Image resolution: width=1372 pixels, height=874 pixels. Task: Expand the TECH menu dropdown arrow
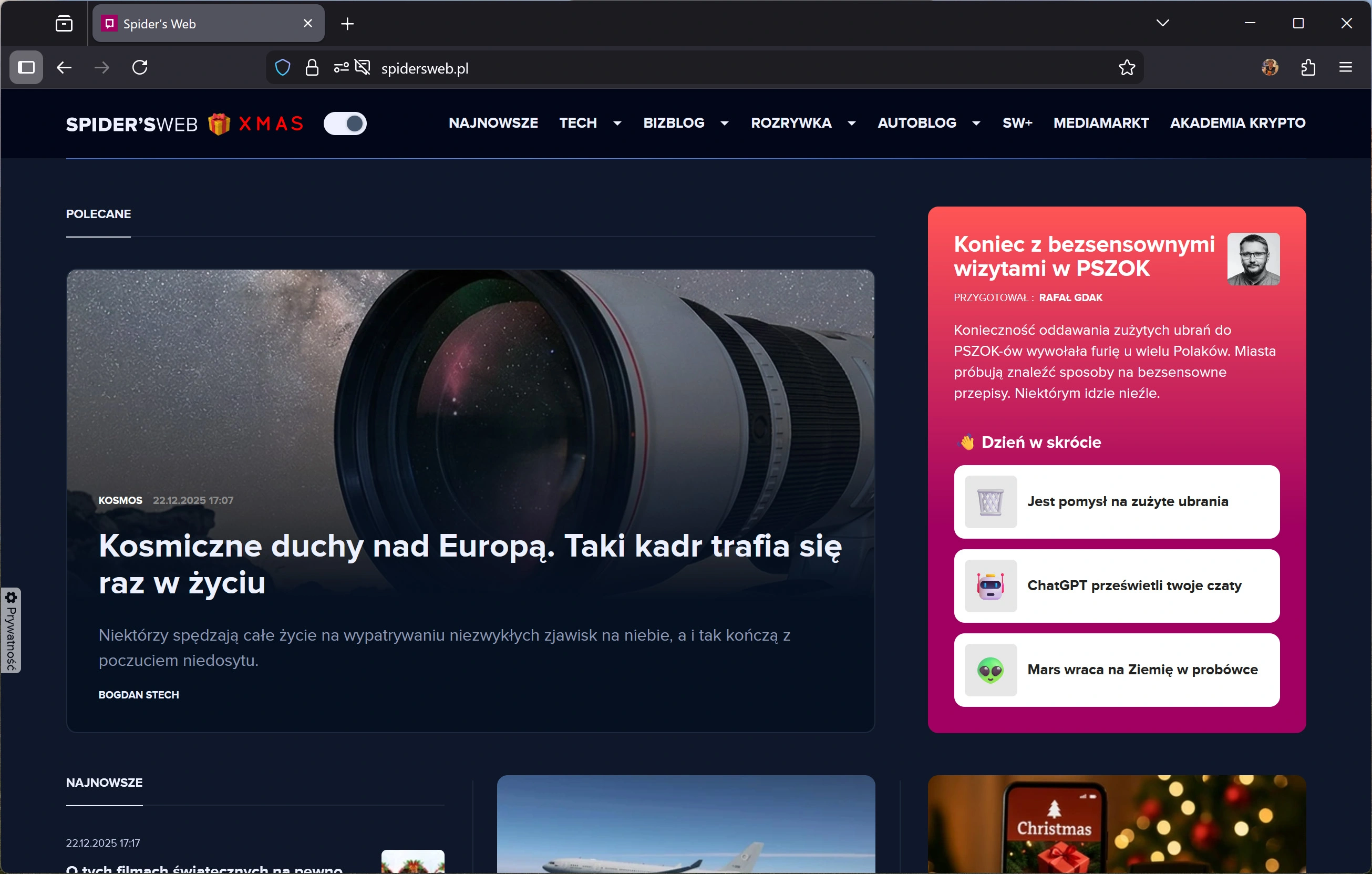[617, 123]
